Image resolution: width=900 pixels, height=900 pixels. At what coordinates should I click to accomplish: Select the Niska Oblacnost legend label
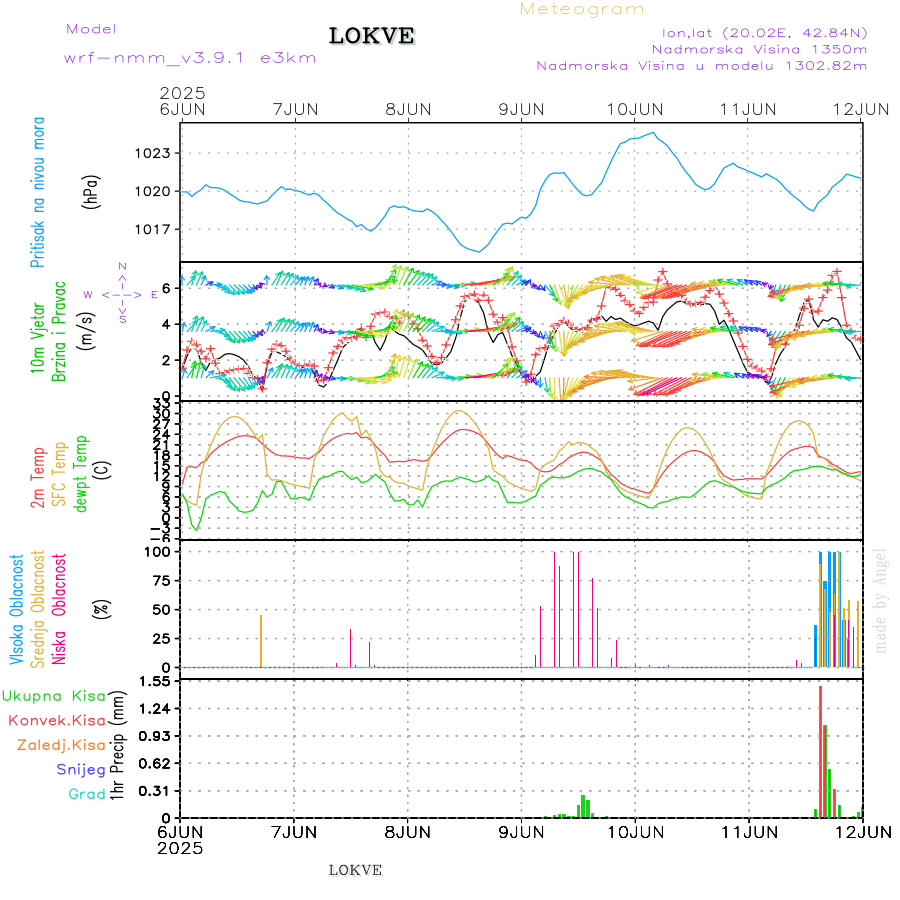click(x=59, y=608)
